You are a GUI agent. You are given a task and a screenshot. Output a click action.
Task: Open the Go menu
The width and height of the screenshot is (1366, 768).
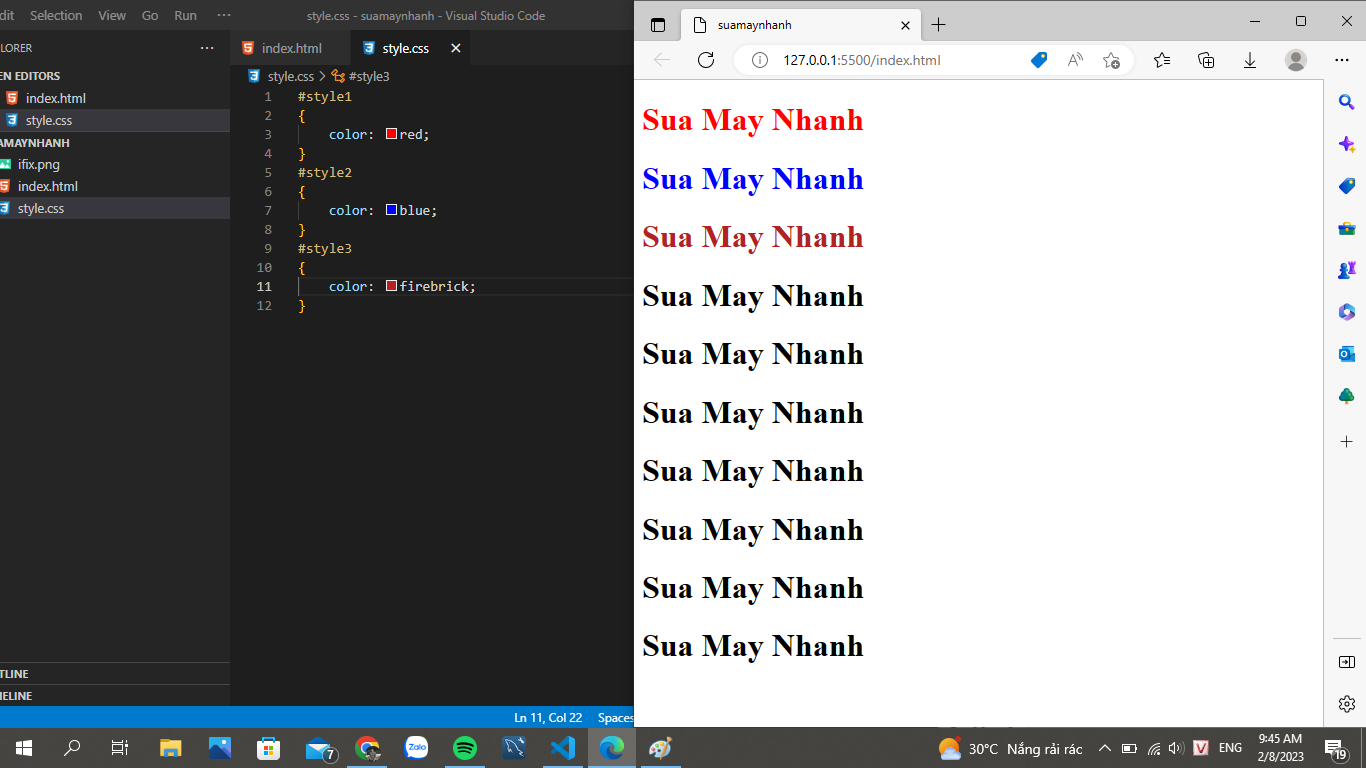click(x=150, y=16)
